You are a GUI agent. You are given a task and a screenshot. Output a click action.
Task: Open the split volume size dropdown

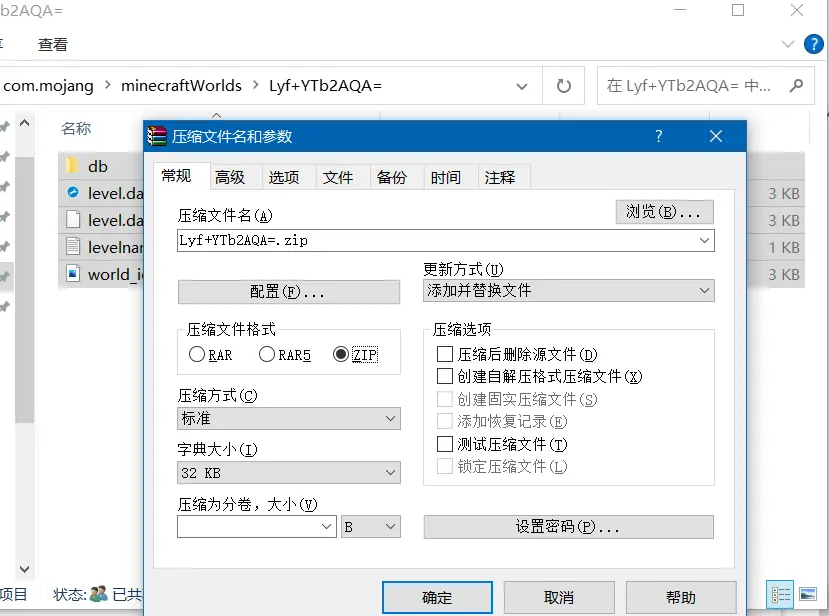point(326,527)
